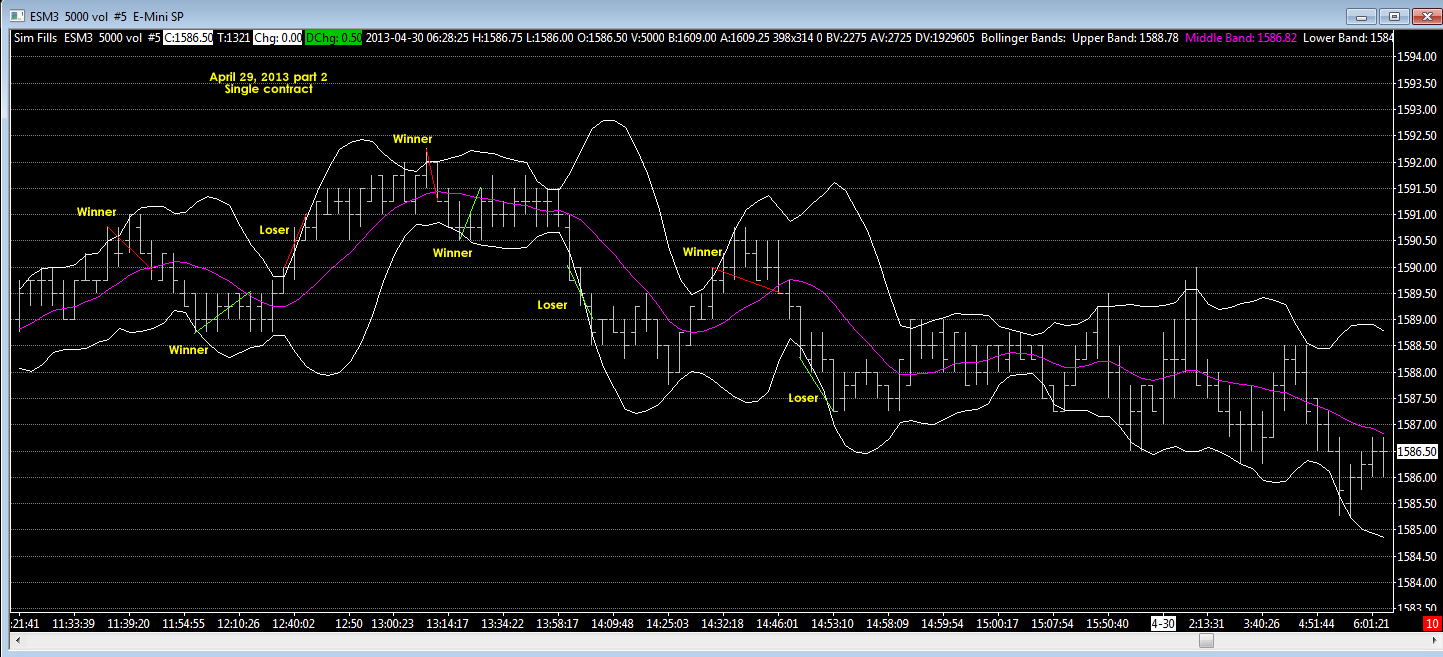Click the 14:46:01 time axis label
The height and width of the screenshot is (657, 1443).
tap(777, 623)
